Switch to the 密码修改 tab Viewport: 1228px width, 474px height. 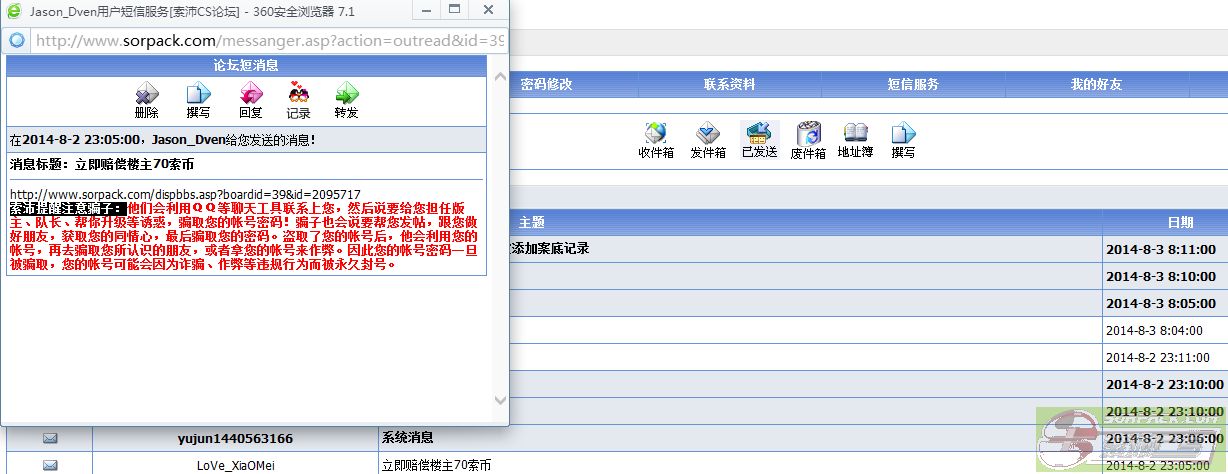pyautogui.click(x=546, y=85)
